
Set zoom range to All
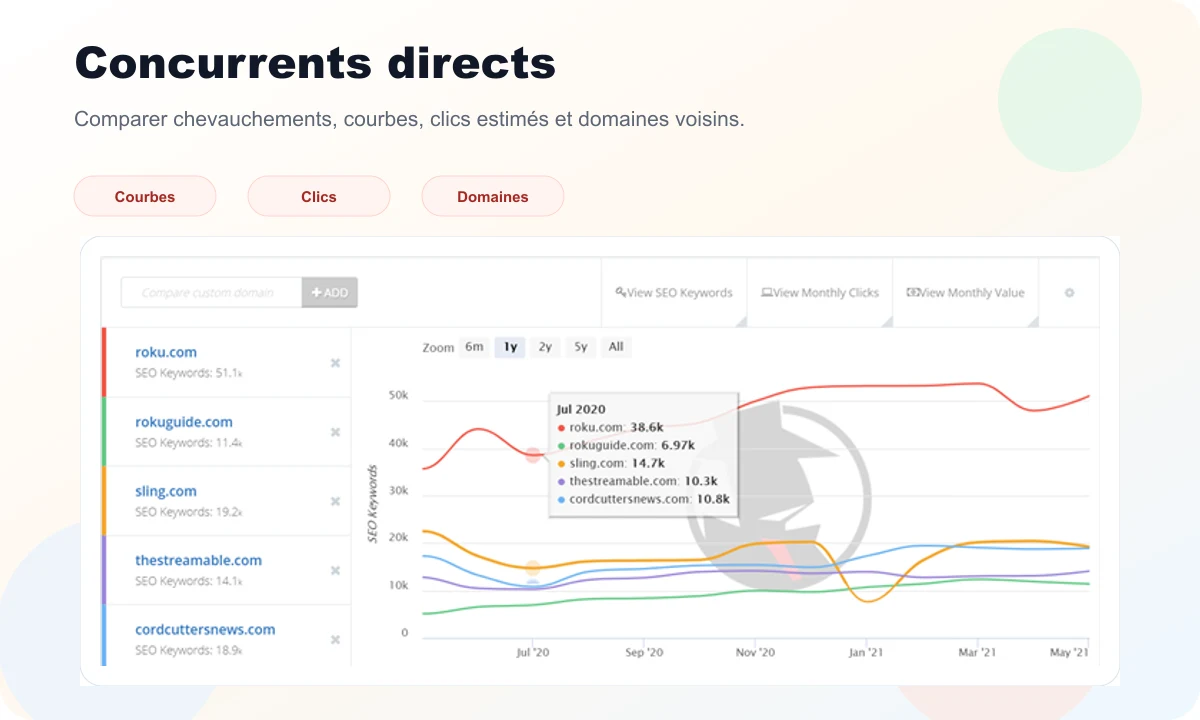[616, 347]
